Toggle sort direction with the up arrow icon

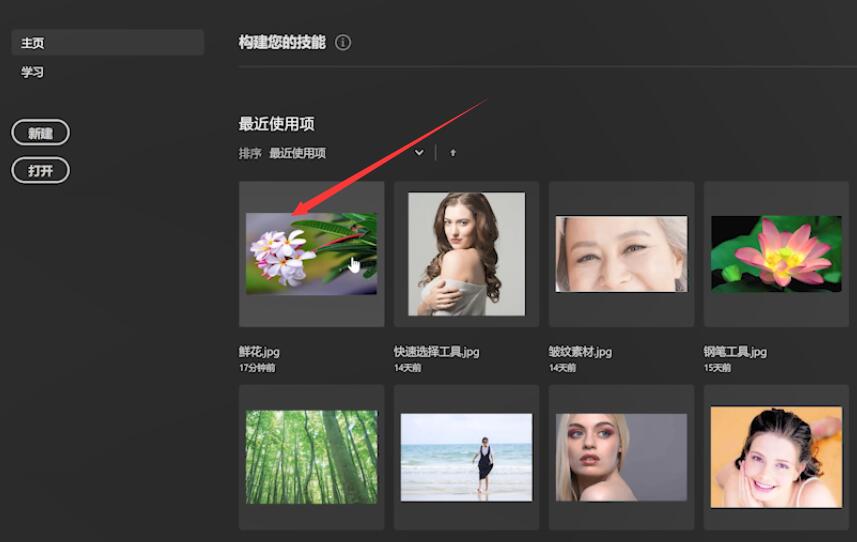point(453,153)
